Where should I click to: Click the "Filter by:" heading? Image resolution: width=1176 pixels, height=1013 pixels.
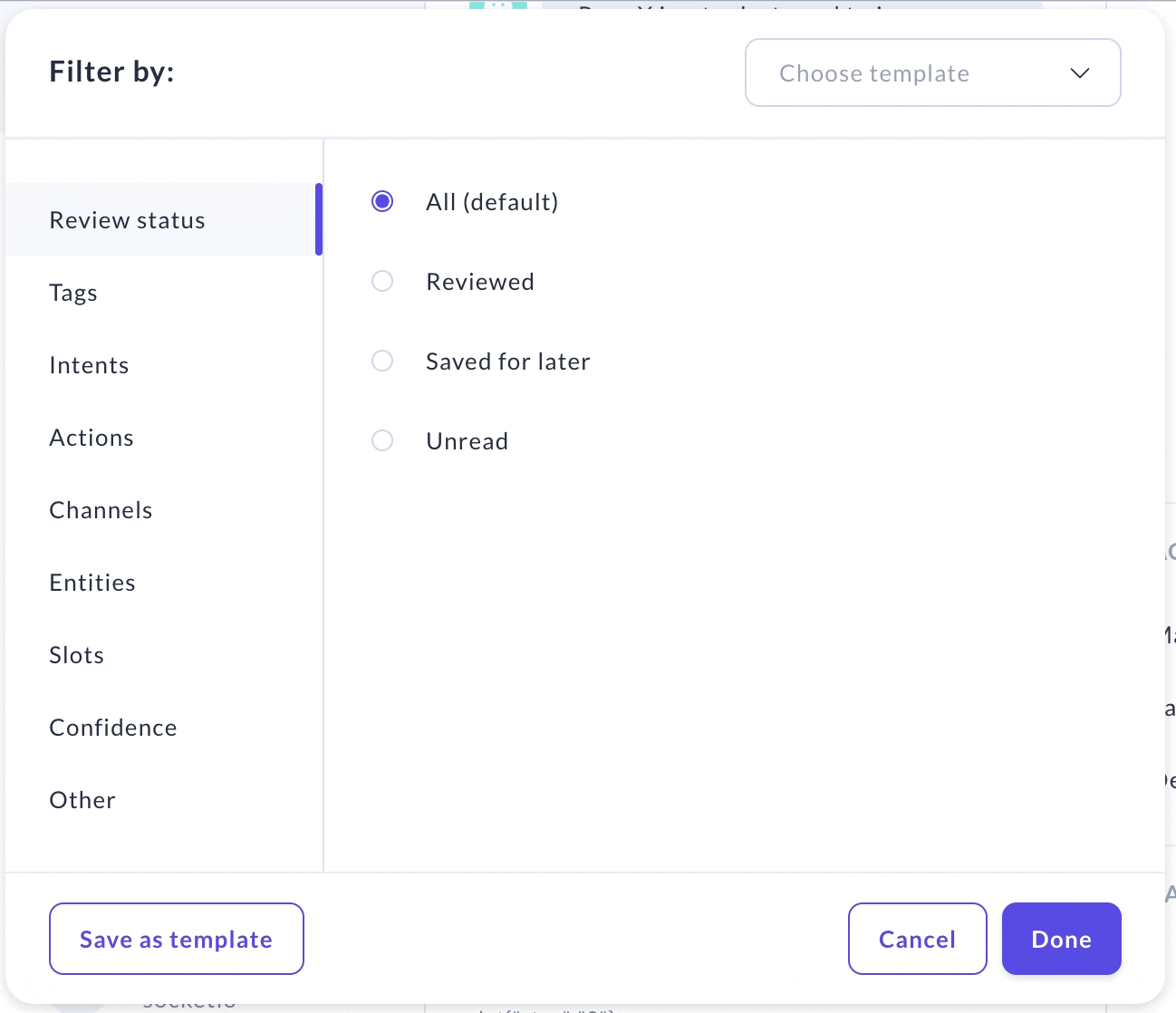coord(111,71)
